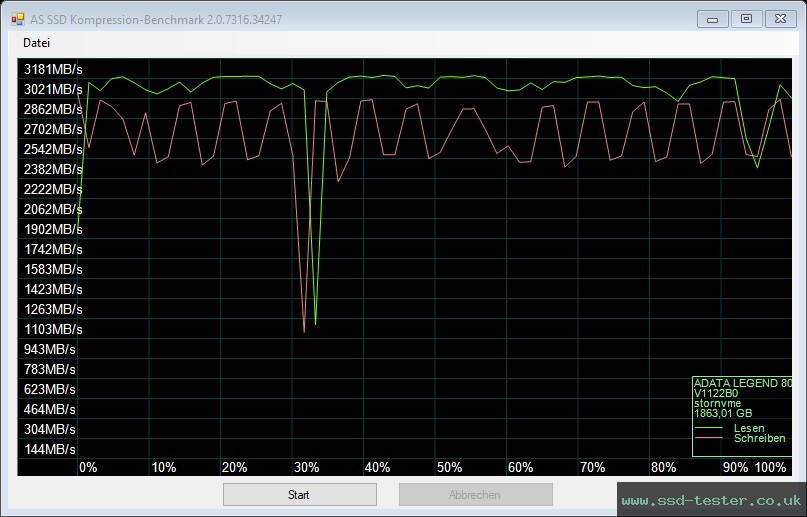This screenshot has height=517, width=807.
Task: Click the 70% axis label
Action: pos(592,468)
